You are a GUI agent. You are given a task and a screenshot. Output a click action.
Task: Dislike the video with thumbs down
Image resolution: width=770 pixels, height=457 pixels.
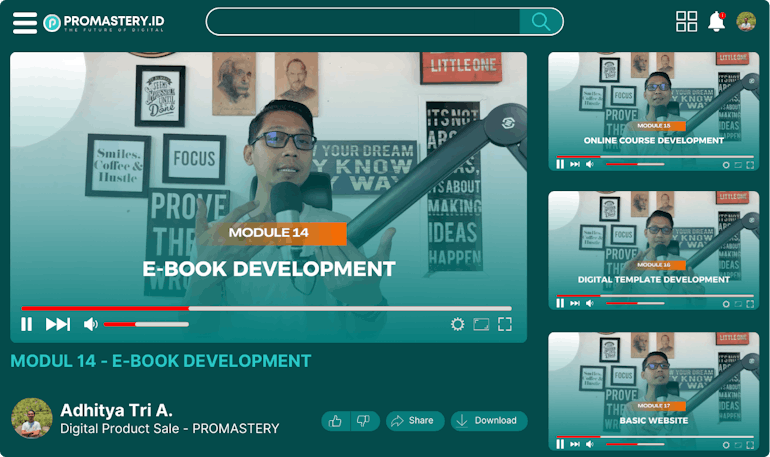[x=364, y=421]
